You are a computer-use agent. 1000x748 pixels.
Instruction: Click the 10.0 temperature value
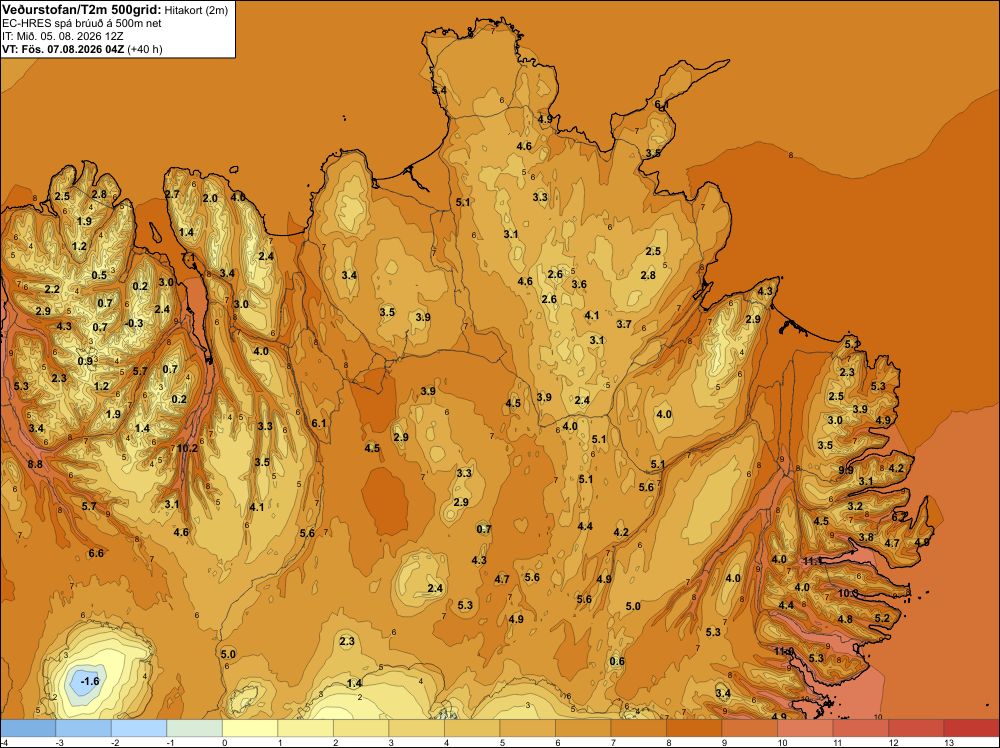848,593
